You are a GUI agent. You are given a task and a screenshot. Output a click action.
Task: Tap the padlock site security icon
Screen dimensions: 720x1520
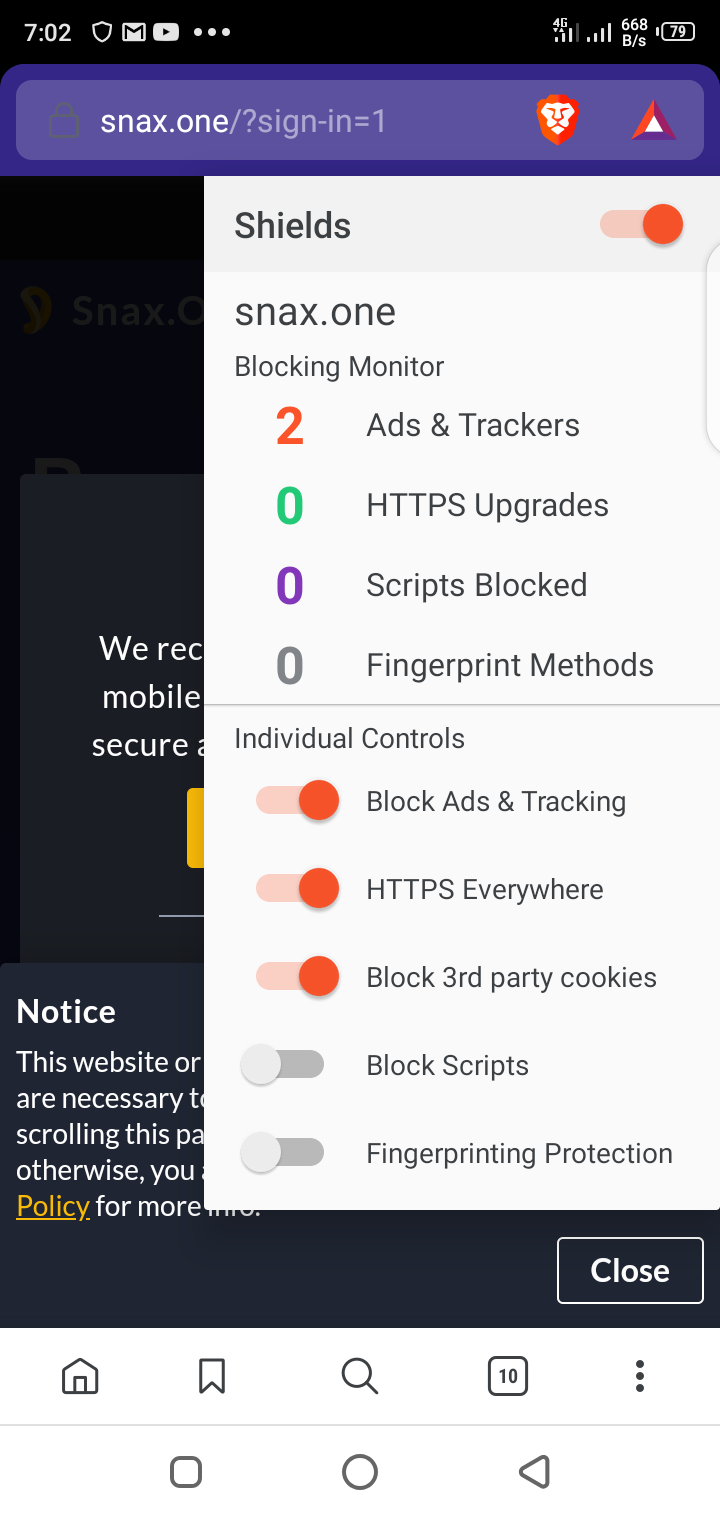64,121
